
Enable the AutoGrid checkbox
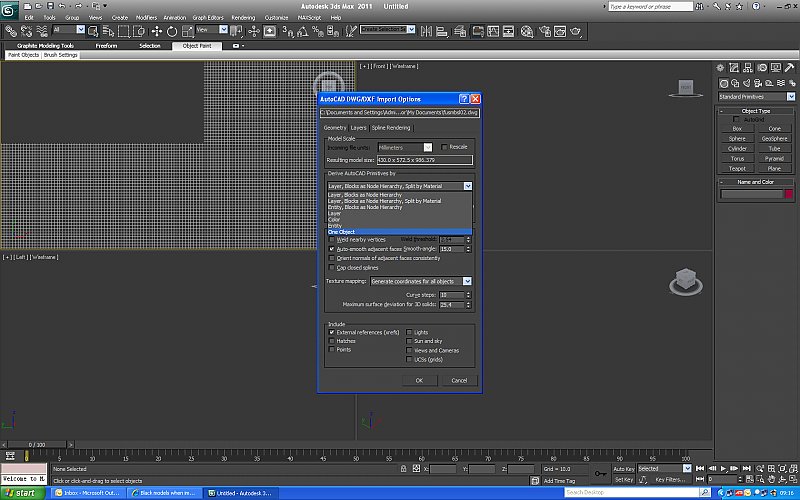pos(736,119)
